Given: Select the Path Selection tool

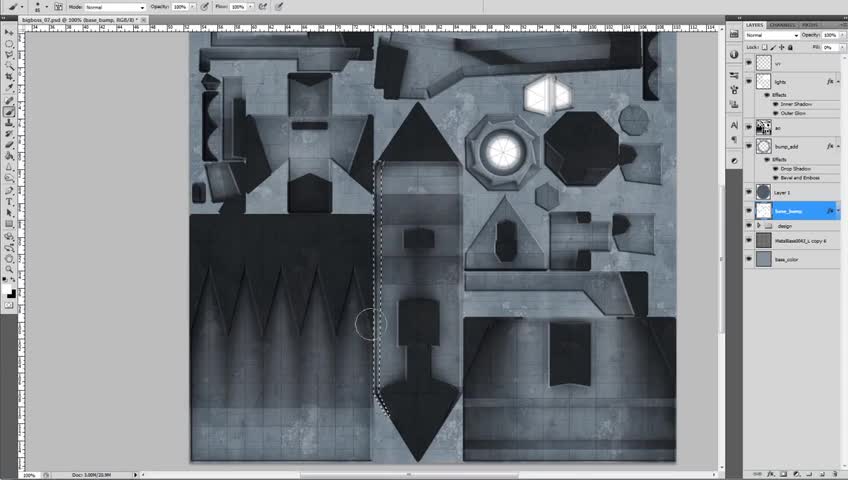Looking at the screenshot, I should pos(9,213).
